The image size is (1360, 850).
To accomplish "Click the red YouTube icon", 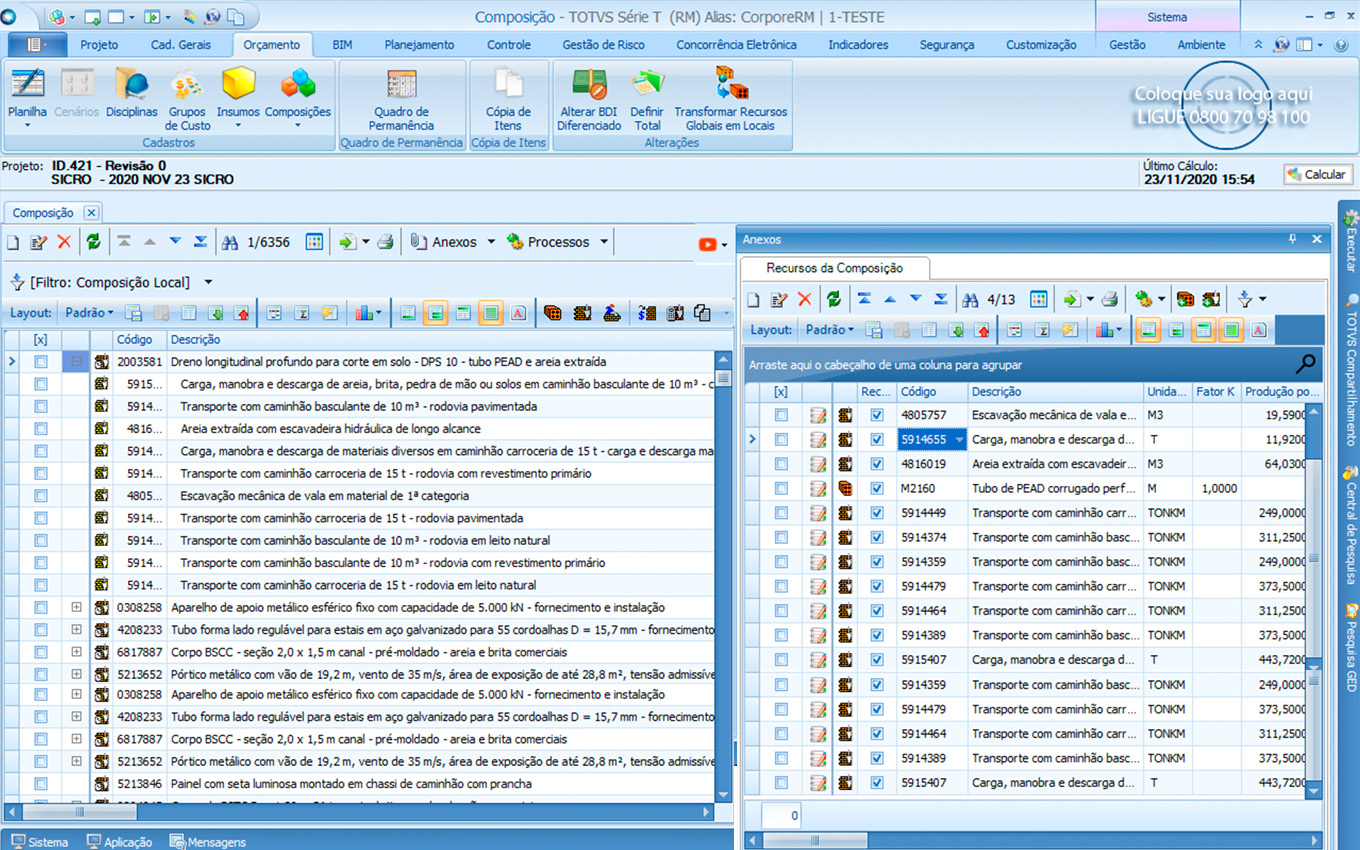I will point(707,243).
